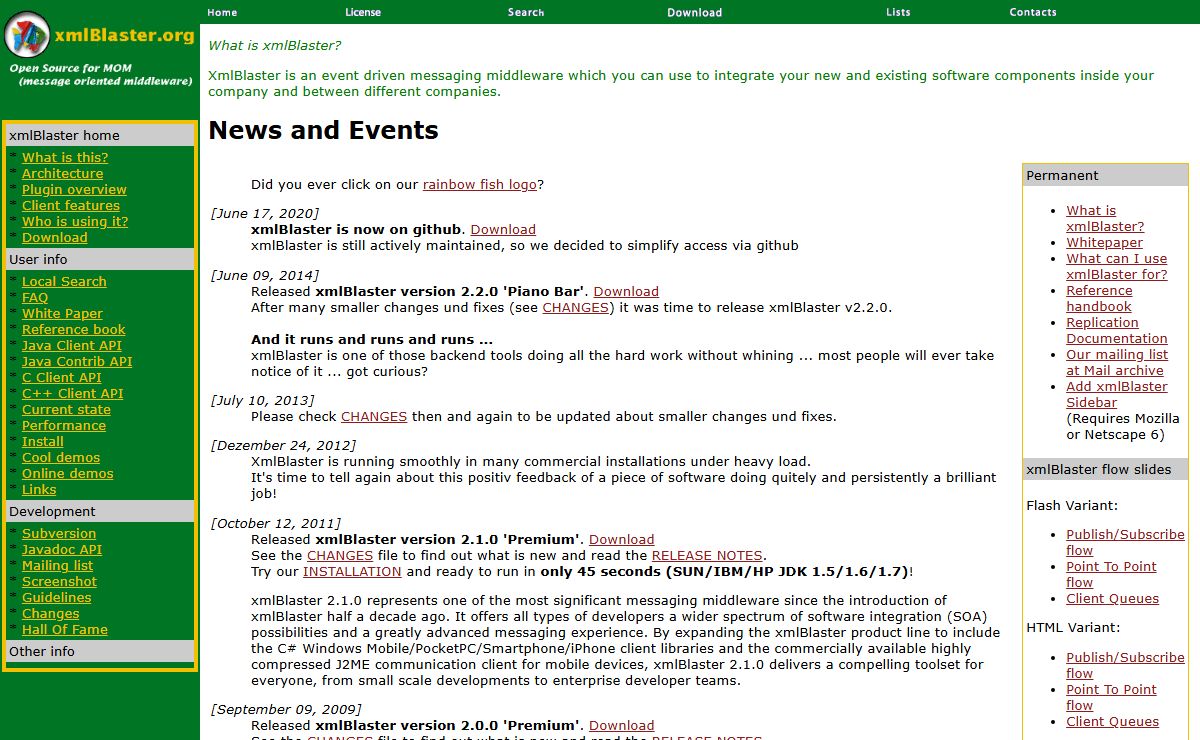This screenshot has height=740, width=1200.
Task: Open 'What can I use xmlBlaster for?' link
Action: coord(1117,266)
